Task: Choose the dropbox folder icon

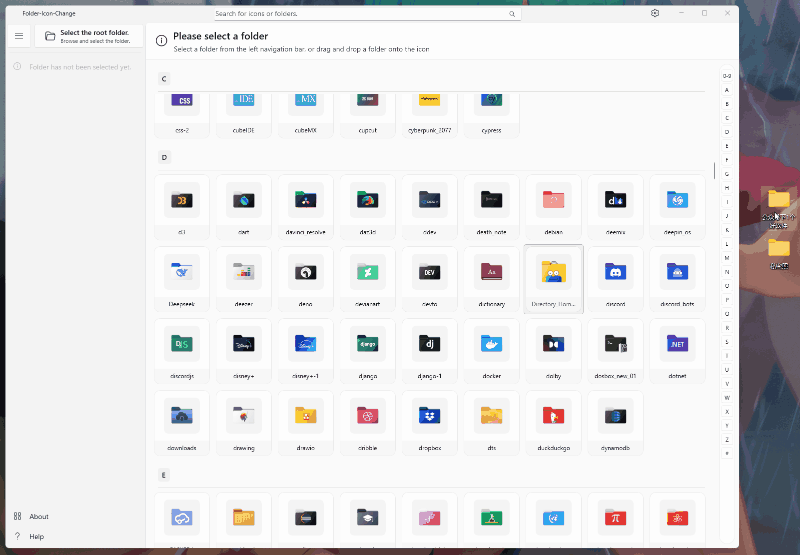Action: pyautogui.click(x=430, y=423)
